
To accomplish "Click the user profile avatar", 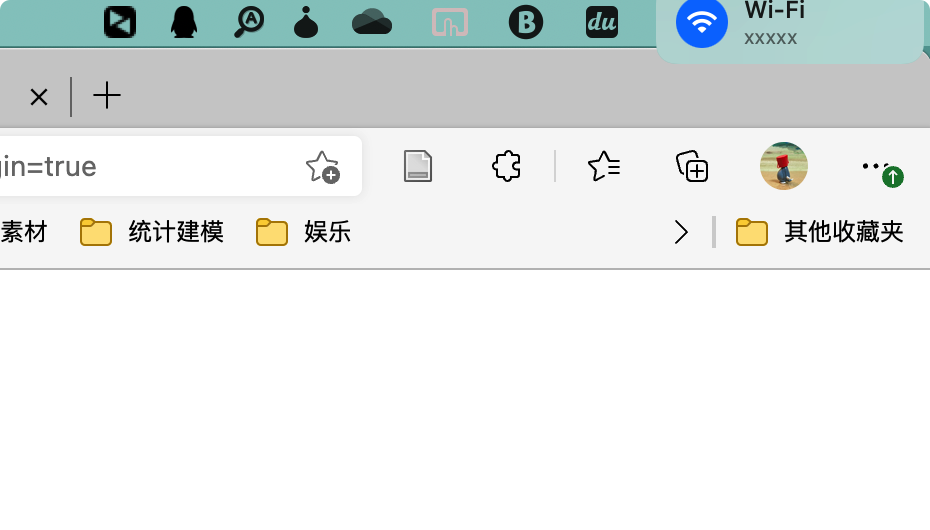I will 784,166.
